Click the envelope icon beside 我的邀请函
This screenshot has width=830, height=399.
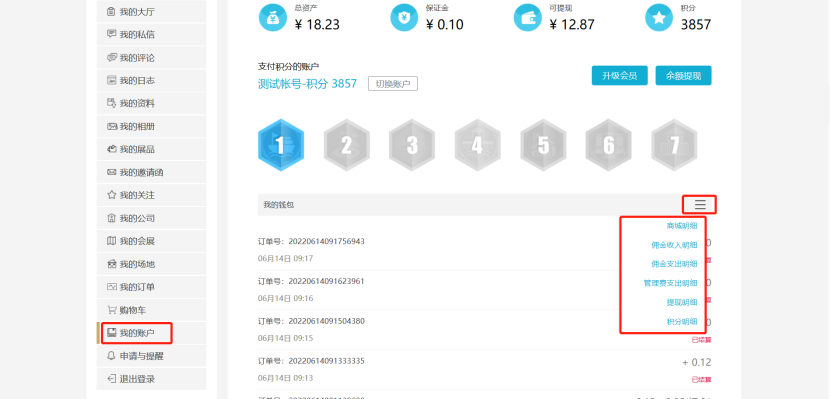click(111, 172)
